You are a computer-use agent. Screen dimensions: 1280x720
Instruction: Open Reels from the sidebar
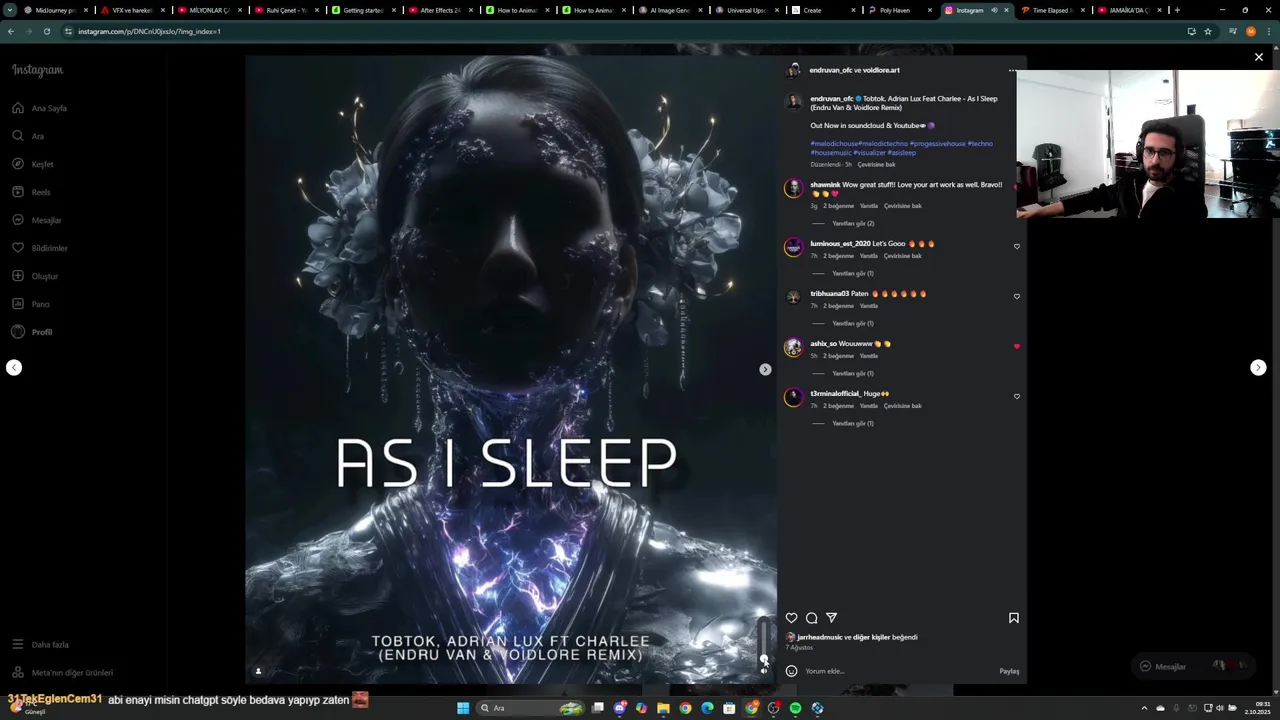pos(31,192)
